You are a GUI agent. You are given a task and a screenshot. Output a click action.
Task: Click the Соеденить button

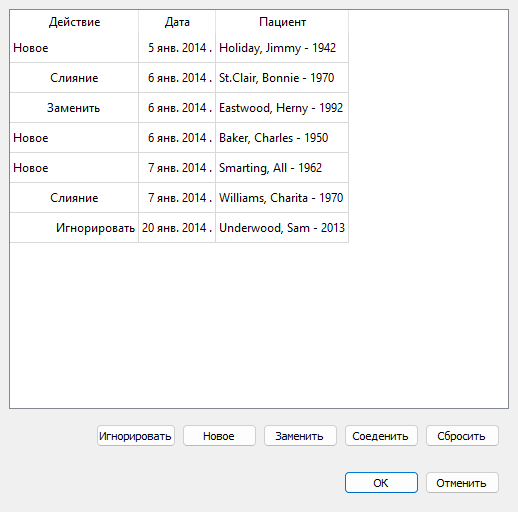pyautogui.click(x=381, y=436)
